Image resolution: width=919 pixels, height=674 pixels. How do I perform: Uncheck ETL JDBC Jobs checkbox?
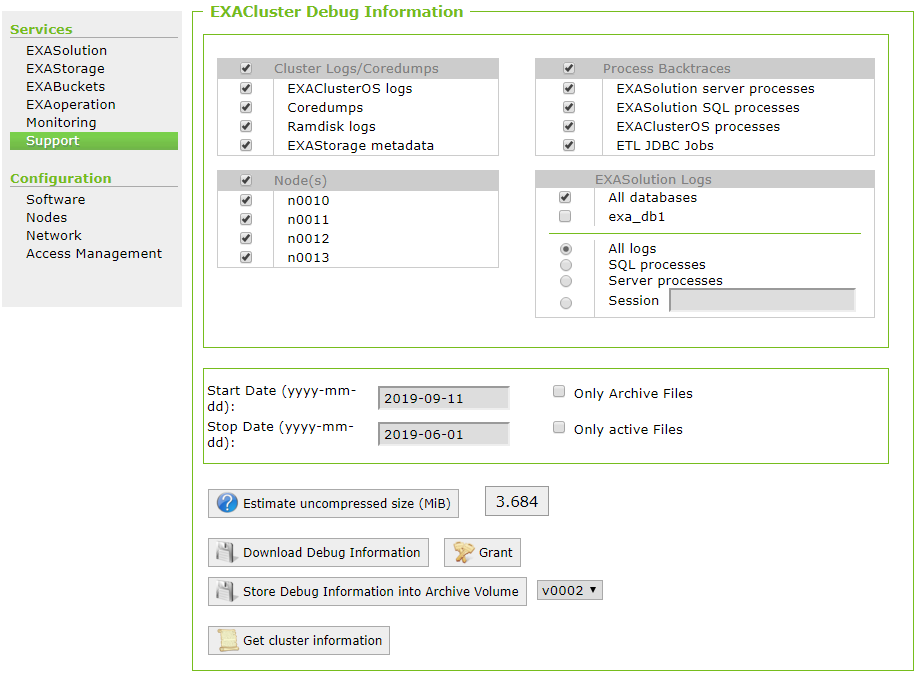(569, 145)
